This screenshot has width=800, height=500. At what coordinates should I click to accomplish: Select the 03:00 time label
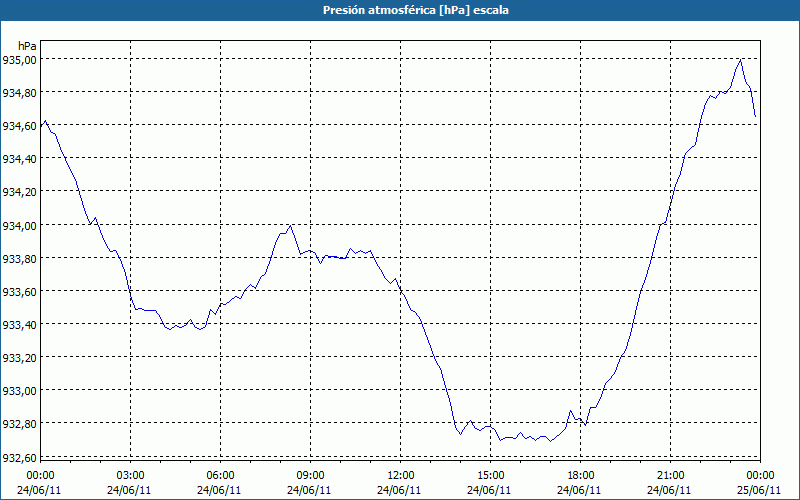(130, 476)
